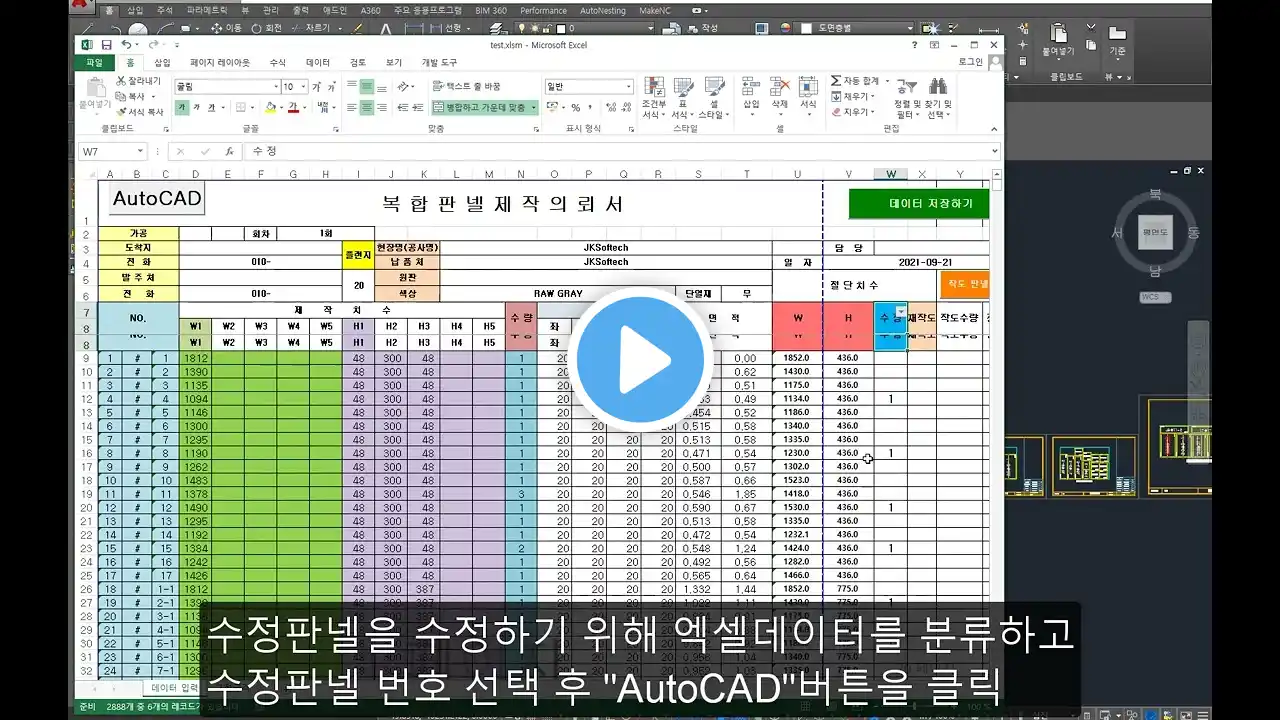Click the green 데이터 저장하기 button
Screen dimensions: 1280x720
click(x=918, y=203)
